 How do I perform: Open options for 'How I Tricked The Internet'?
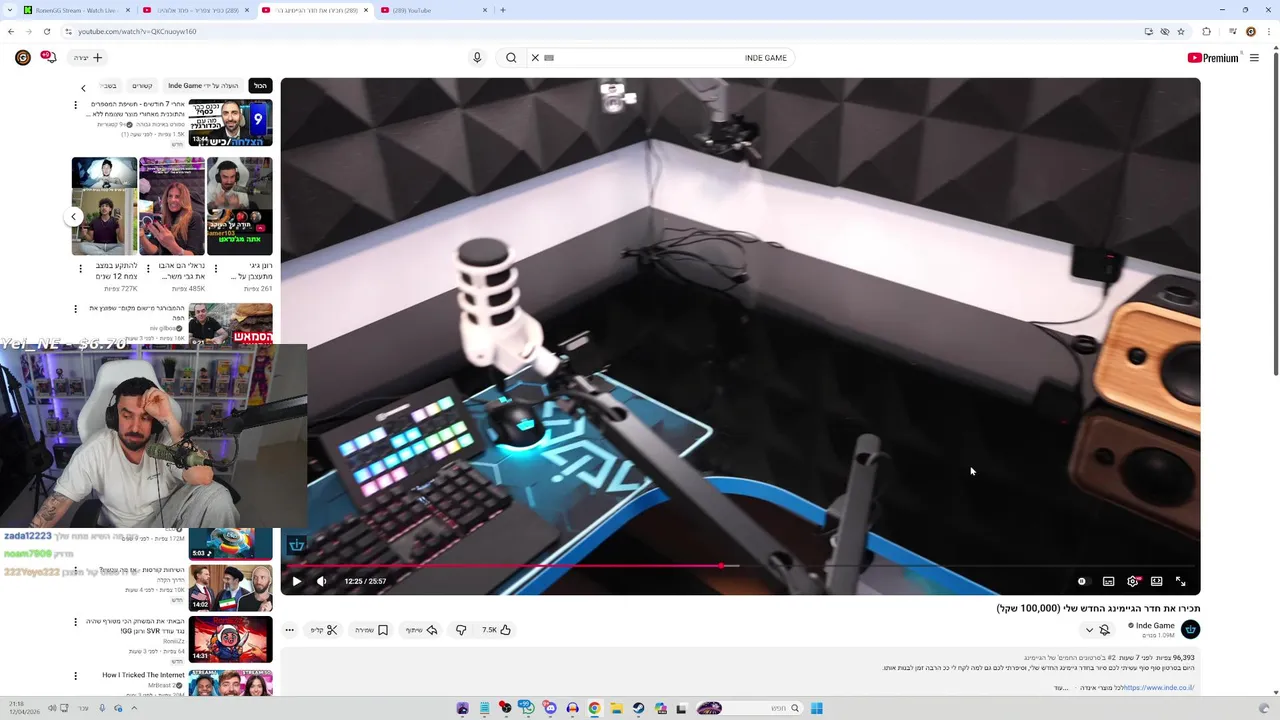point(75,676)
